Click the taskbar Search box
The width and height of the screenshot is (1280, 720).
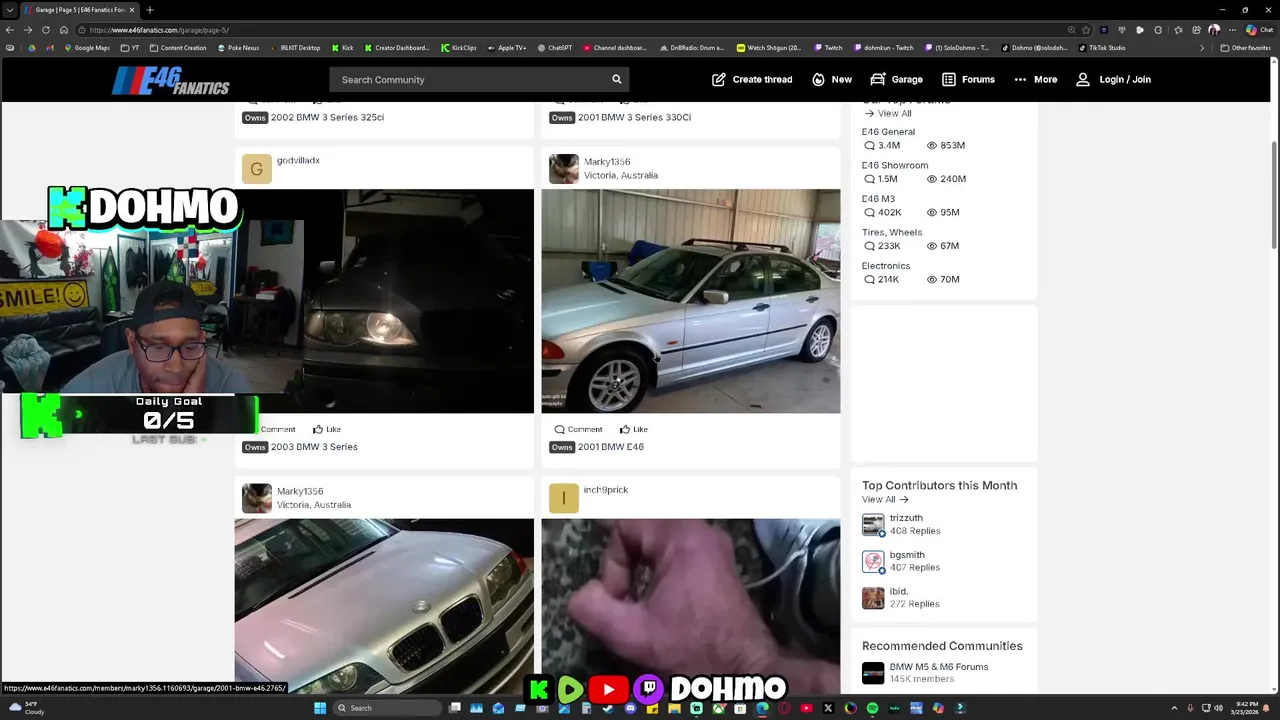tap(387, 708)
